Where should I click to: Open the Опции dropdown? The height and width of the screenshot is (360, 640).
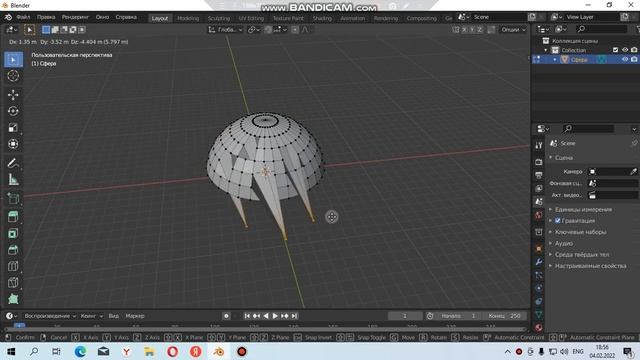coord(513,29)
